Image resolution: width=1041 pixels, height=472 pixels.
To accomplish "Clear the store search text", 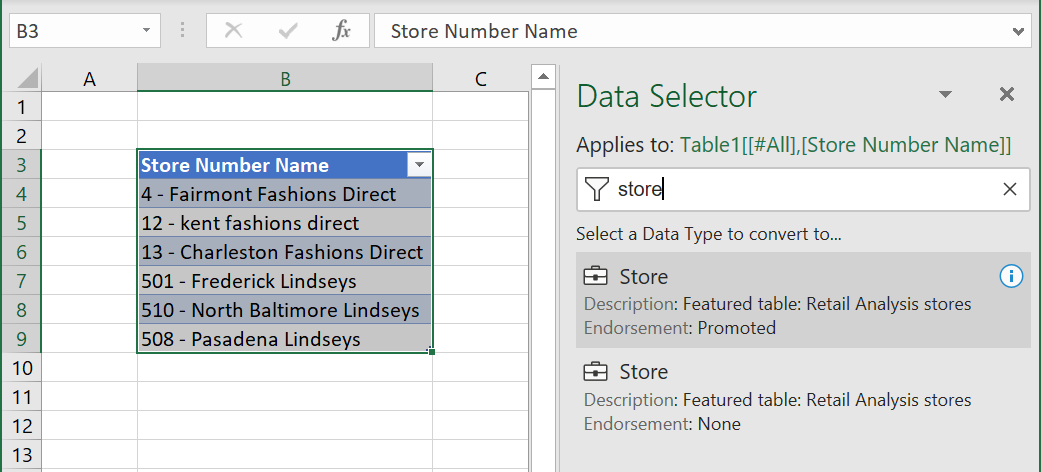I will [1010, 189].
